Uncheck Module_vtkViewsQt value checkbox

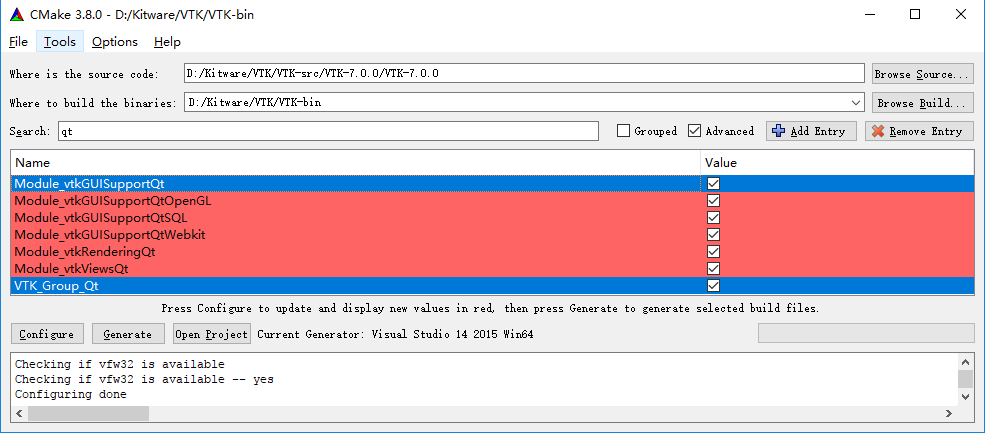tap(713, 268)
